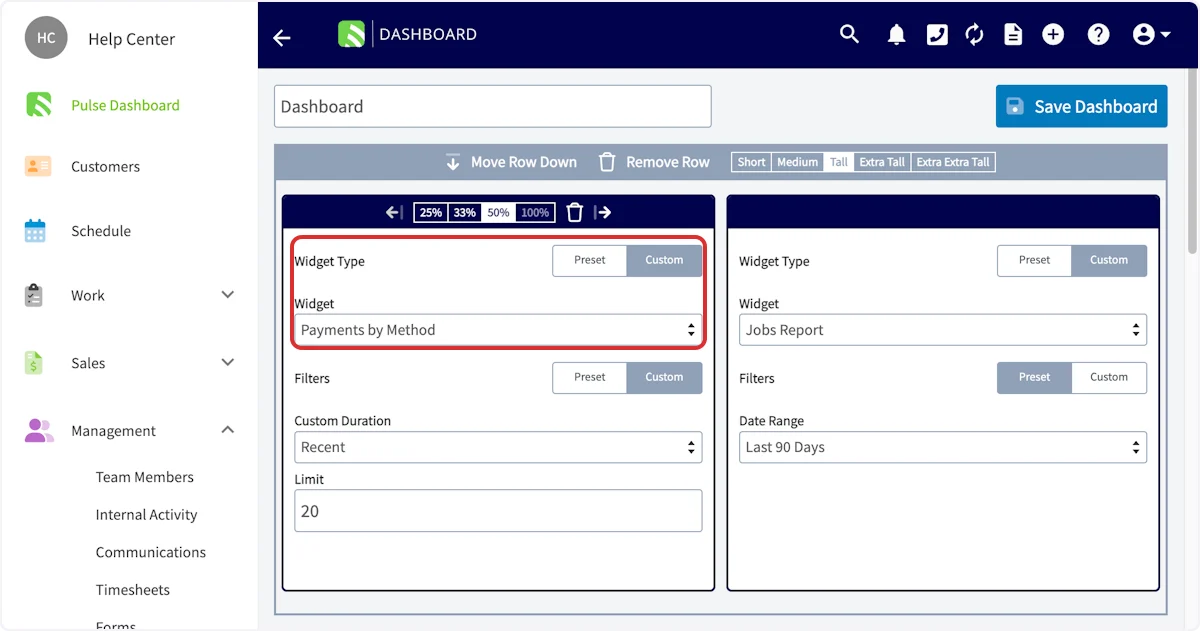The width and height of the screenshot is (1200, 631).
Task: Click the Management people icon
Action: (39, 431)
